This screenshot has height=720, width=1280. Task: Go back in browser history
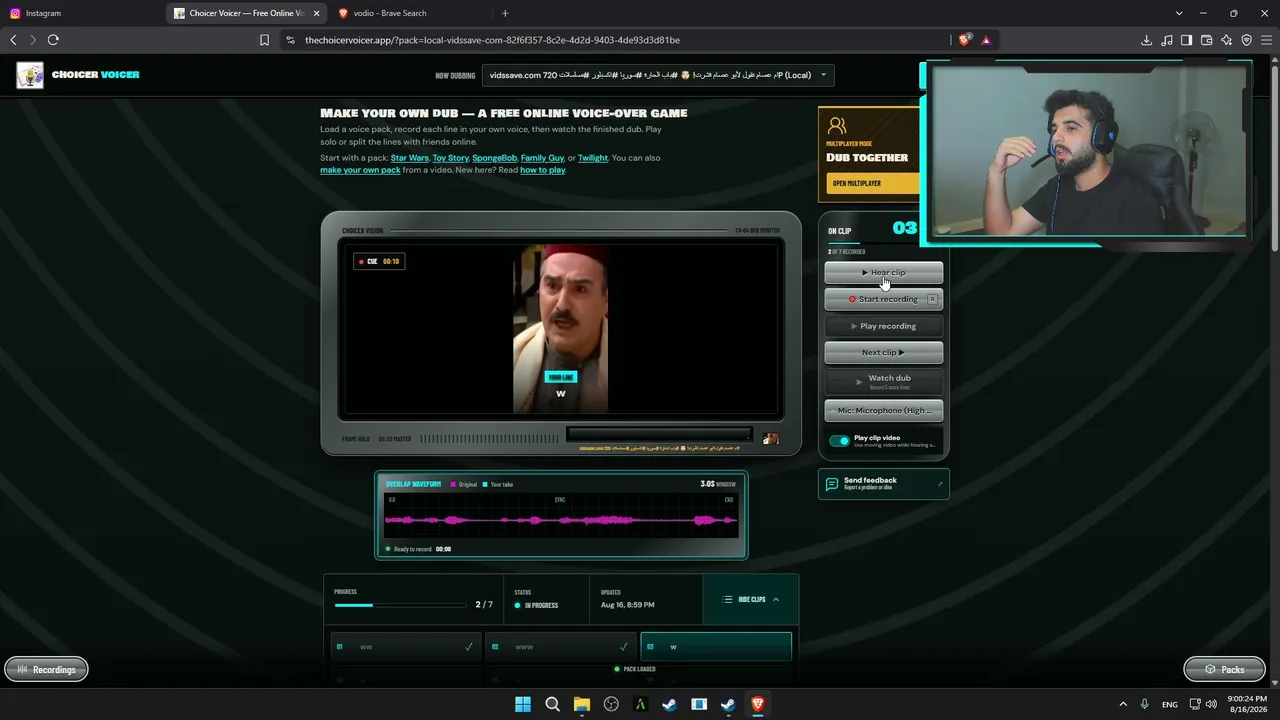(x=13, y=40)
